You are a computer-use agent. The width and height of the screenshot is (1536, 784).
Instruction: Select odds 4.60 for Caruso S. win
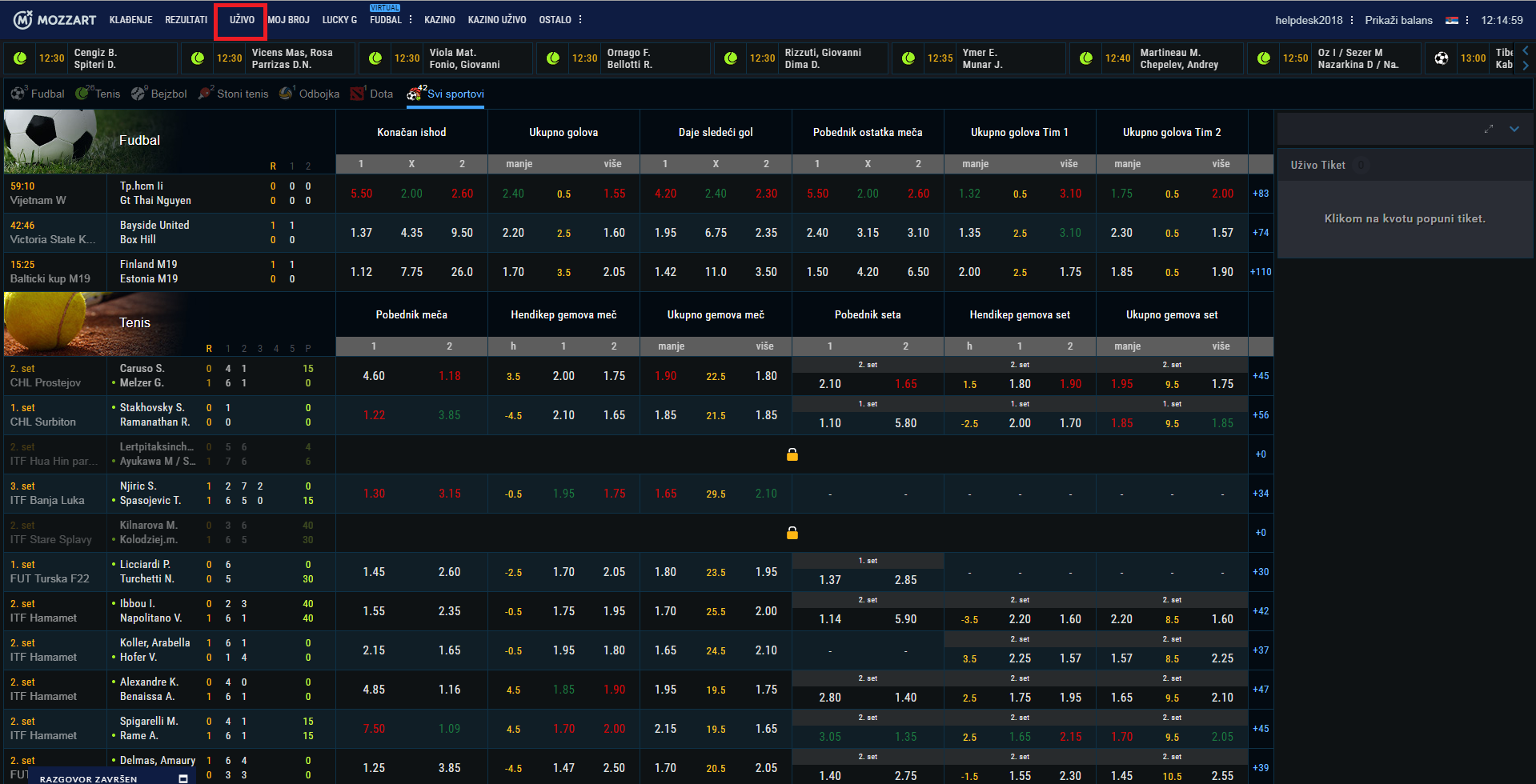click(x=374, y=376)
